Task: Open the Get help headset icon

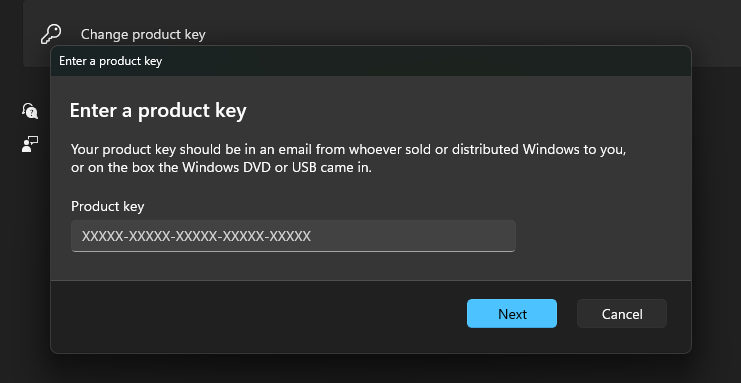Action: [30, 111]
